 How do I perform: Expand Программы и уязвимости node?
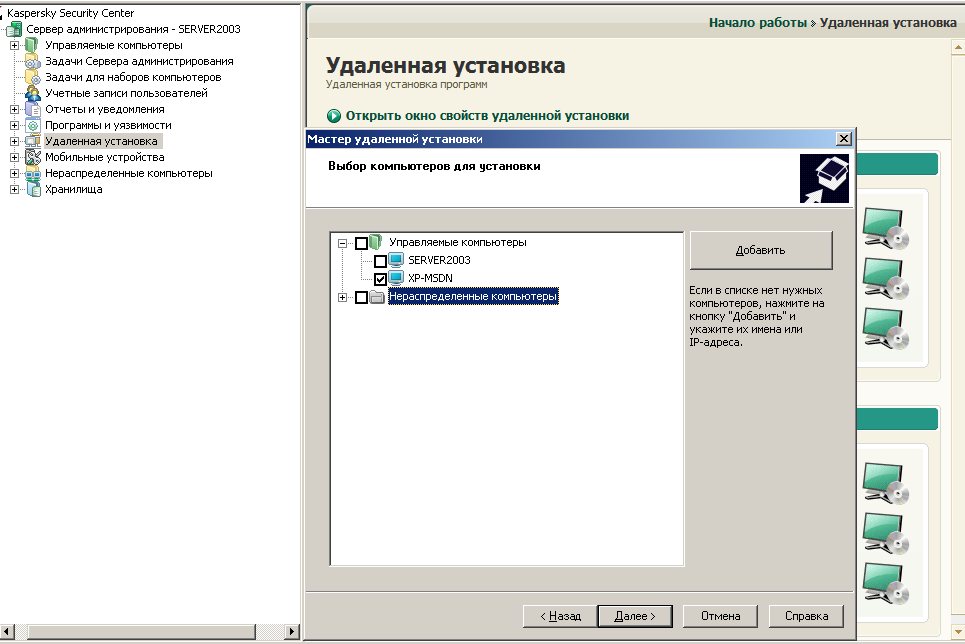[x=14, y=125]
